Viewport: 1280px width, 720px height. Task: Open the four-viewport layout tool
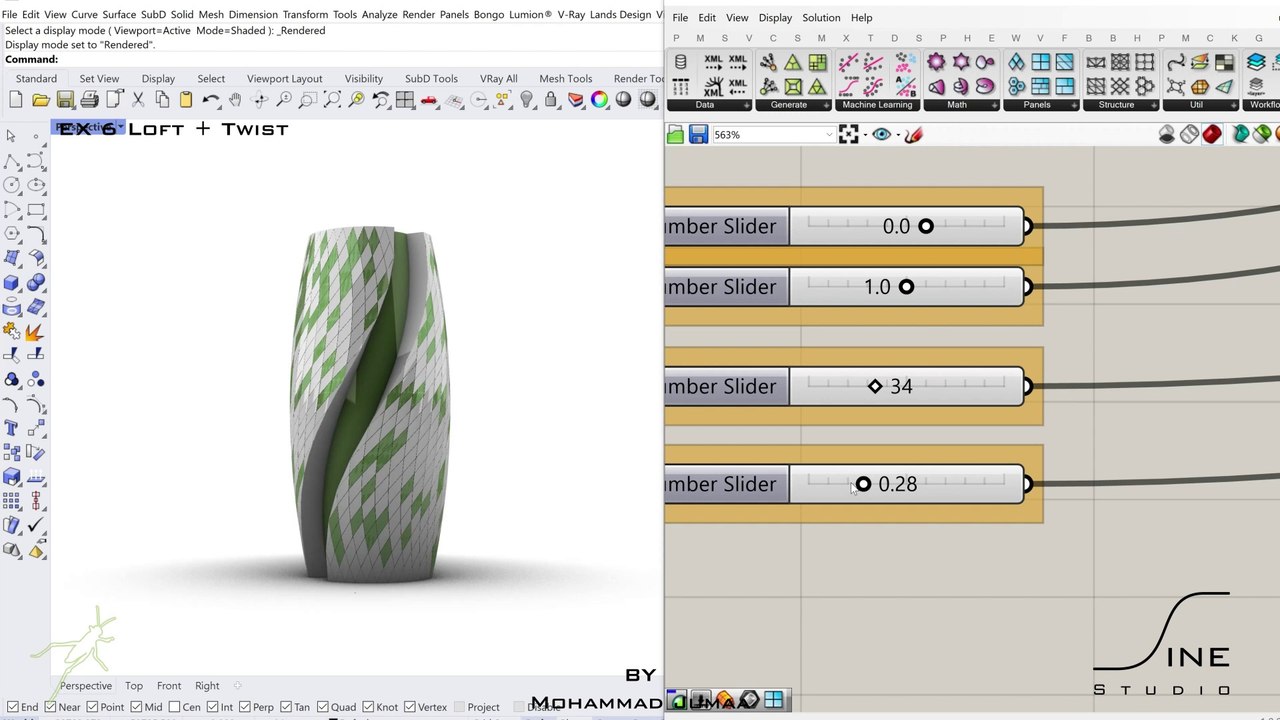pyautogui.click(x=405, y=100)
